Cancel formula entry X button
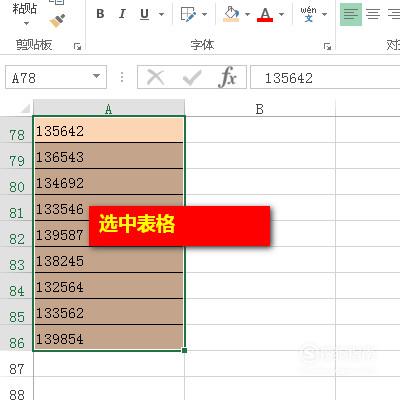The width and height of the screenshot is (400, 400). coord(156,77)
